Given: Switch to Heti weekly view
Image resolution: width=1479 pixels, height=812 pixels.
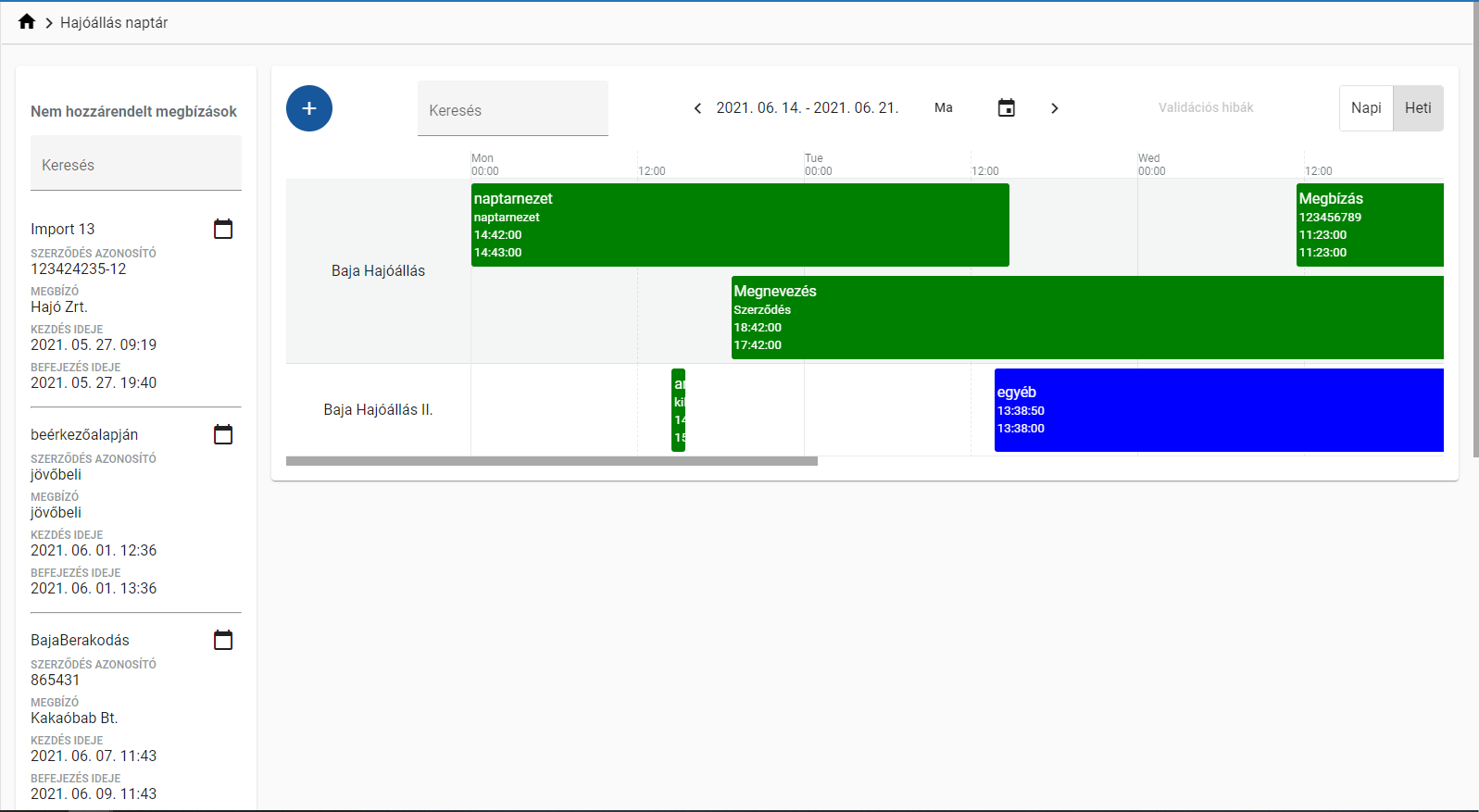Looking at the screenshot, I should pos(1417,108).
